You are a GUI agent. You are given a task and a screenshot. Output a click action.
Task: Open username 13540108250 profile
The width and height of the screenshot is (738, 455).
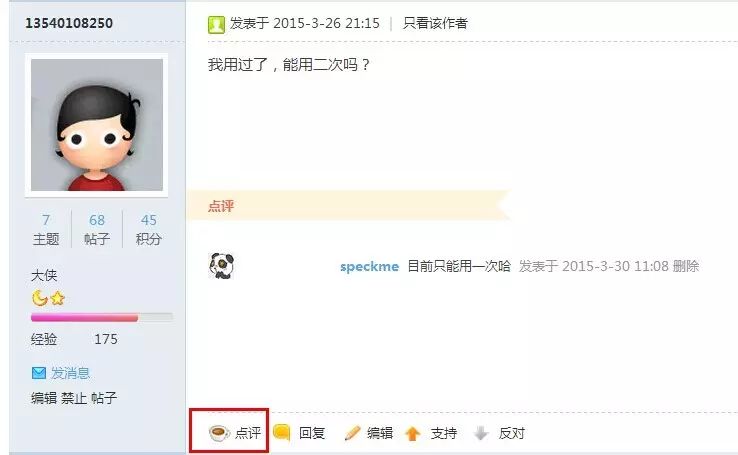(x=69, y=23)
